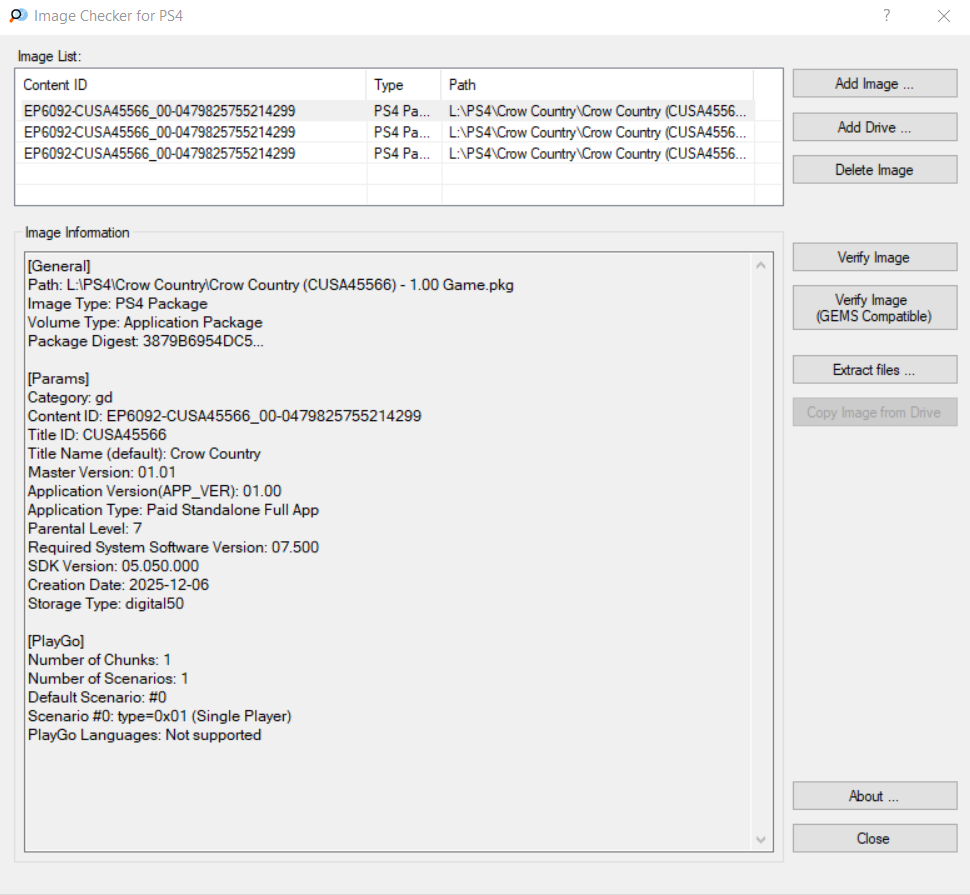The height and width of the screenshot is (895, 970).
Task: Click the scroll up arrow in Image Information
Action: click(x=761, y=266)
